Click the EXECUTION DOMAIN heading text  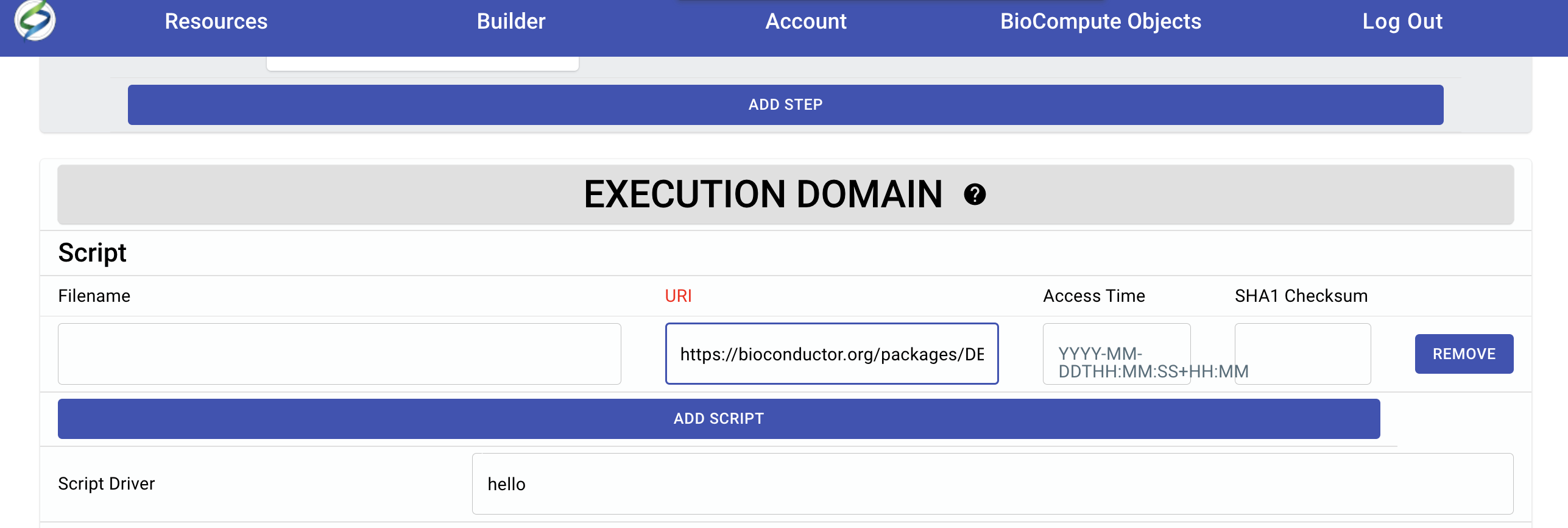763,194
